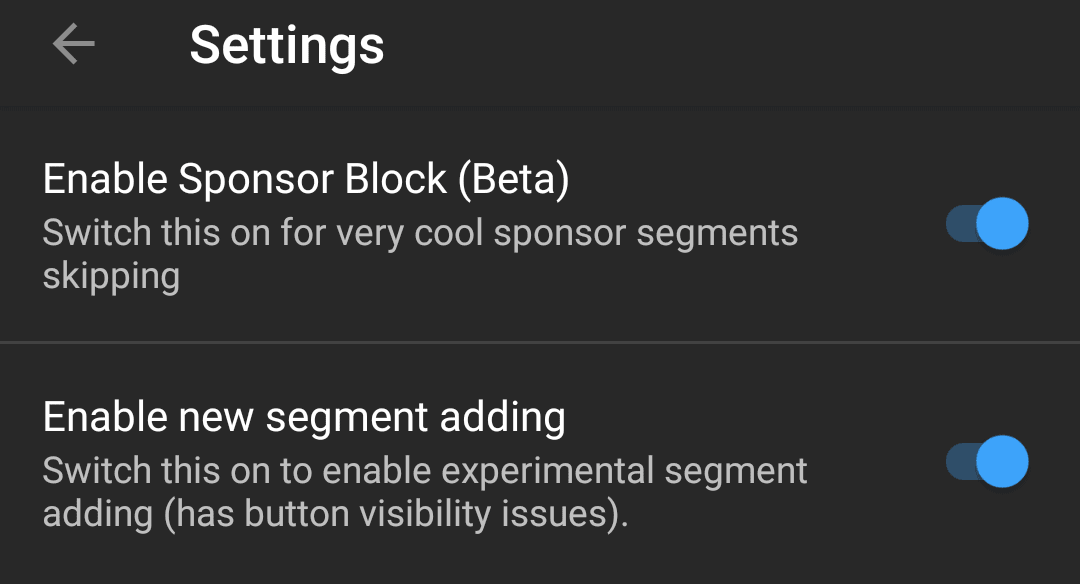Screen dimensions: 1080x584
Task: Click the divider line between the two settings
Action: pyautogui.click(x=540, y=342)
